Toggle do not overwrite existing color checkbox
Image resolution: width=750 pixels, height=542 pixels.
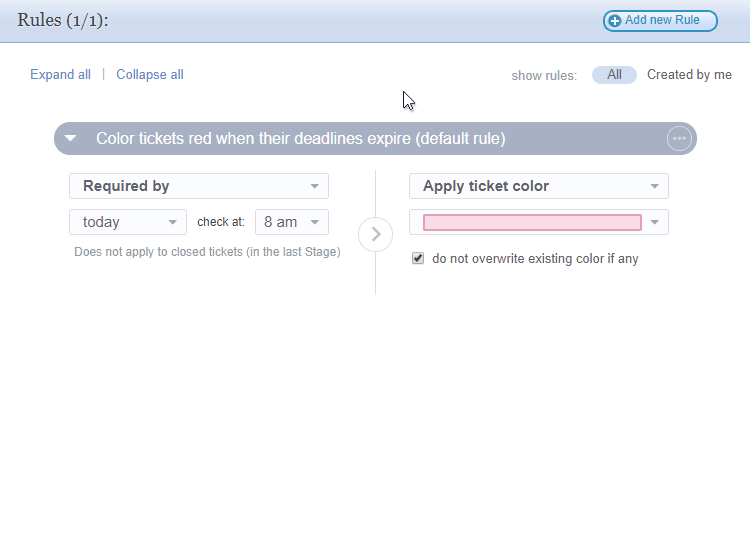point(418,258)
